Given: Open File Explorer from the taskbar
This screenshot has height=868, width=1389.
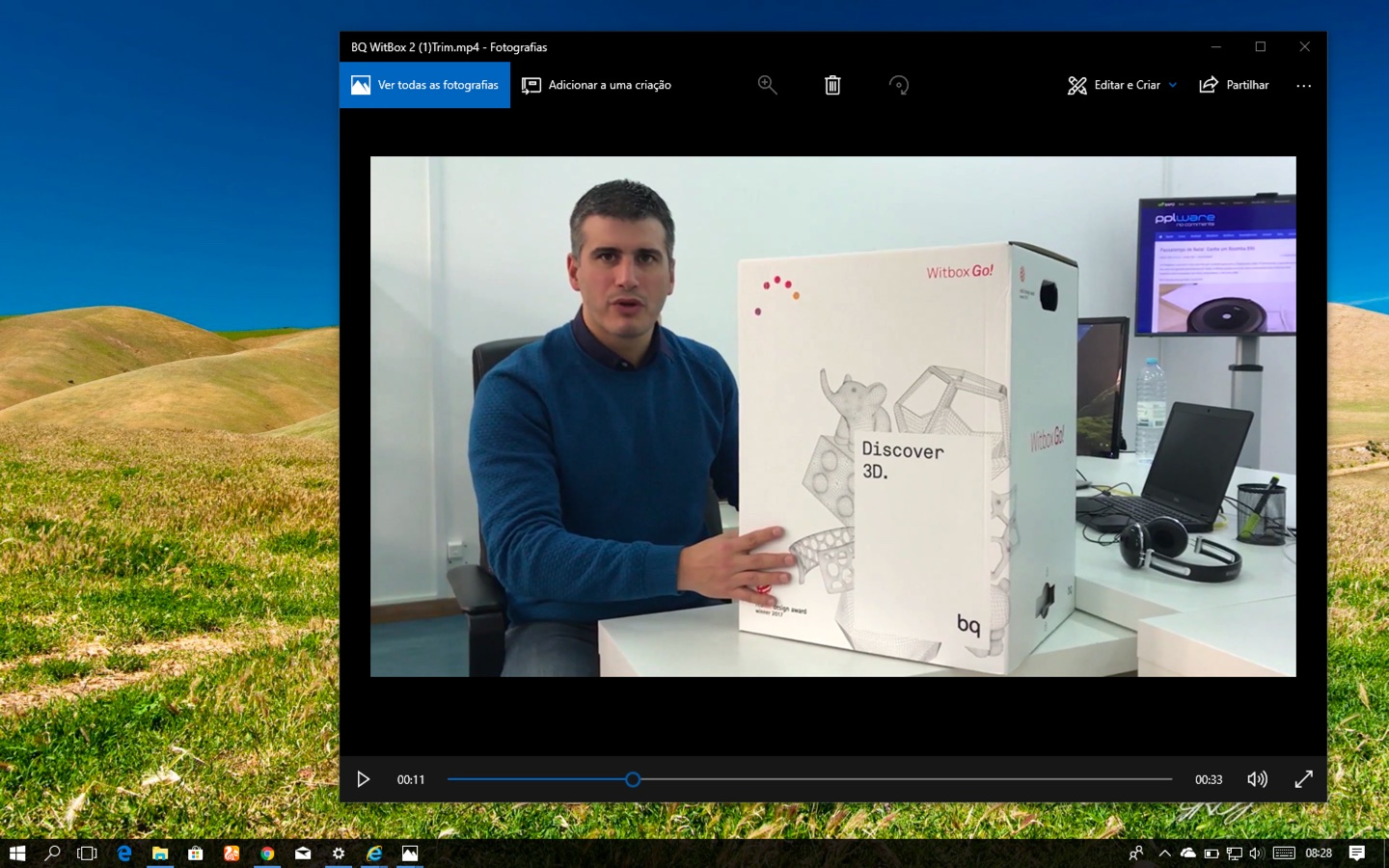Looking at the screenshot, I should 160,854.
